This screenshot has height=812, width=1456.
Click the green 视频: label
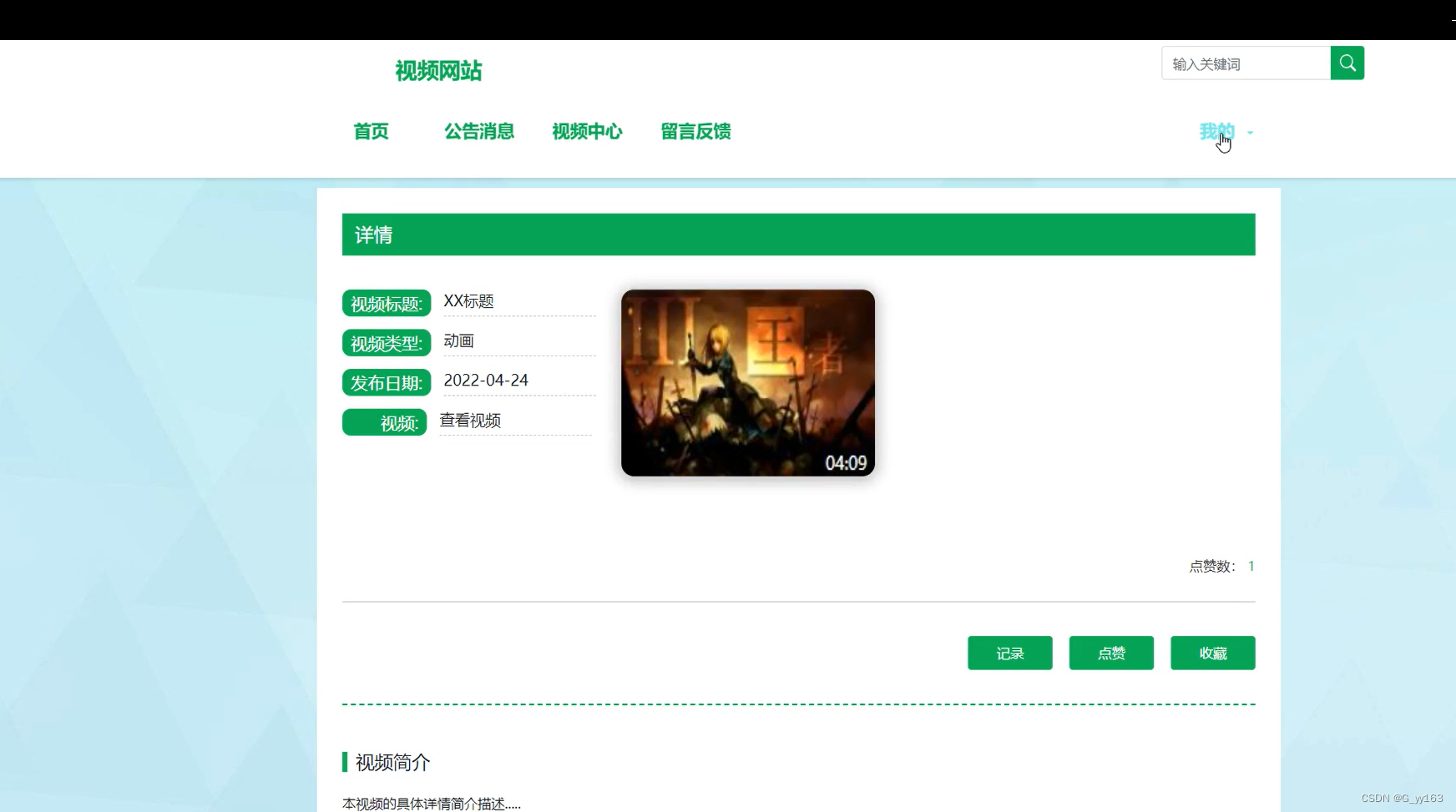(x=385, y=422)
